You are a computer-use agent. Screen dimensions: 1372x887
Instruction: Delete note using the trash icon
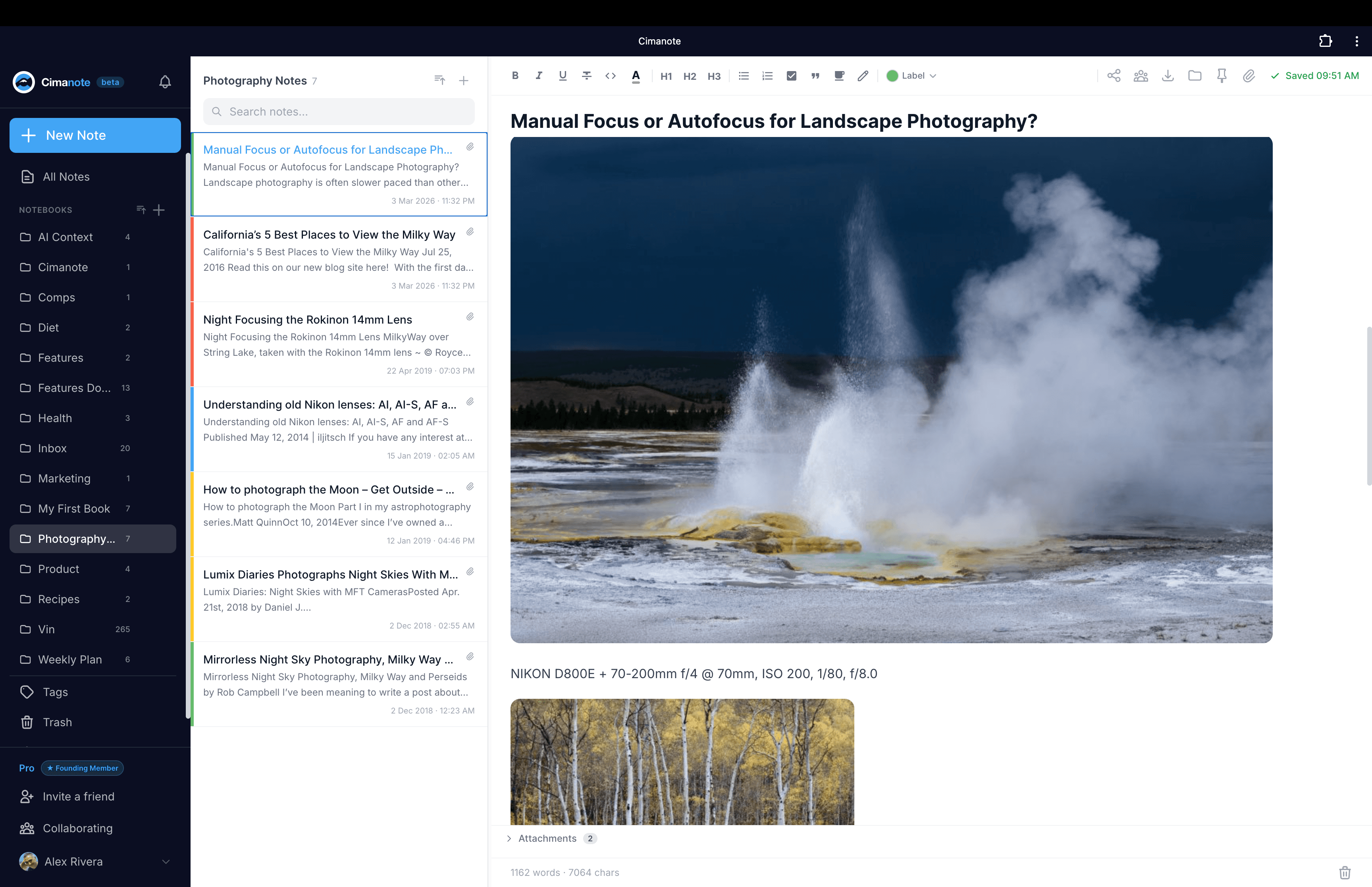coord(1344,872)
